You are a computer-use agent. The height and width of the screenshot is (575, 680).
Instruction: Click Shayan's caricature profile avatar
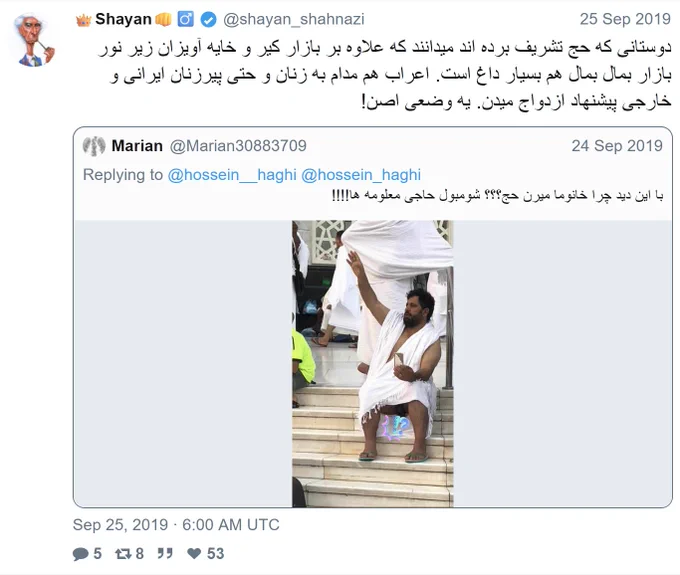pyautogui.click(x=34, y=39)
